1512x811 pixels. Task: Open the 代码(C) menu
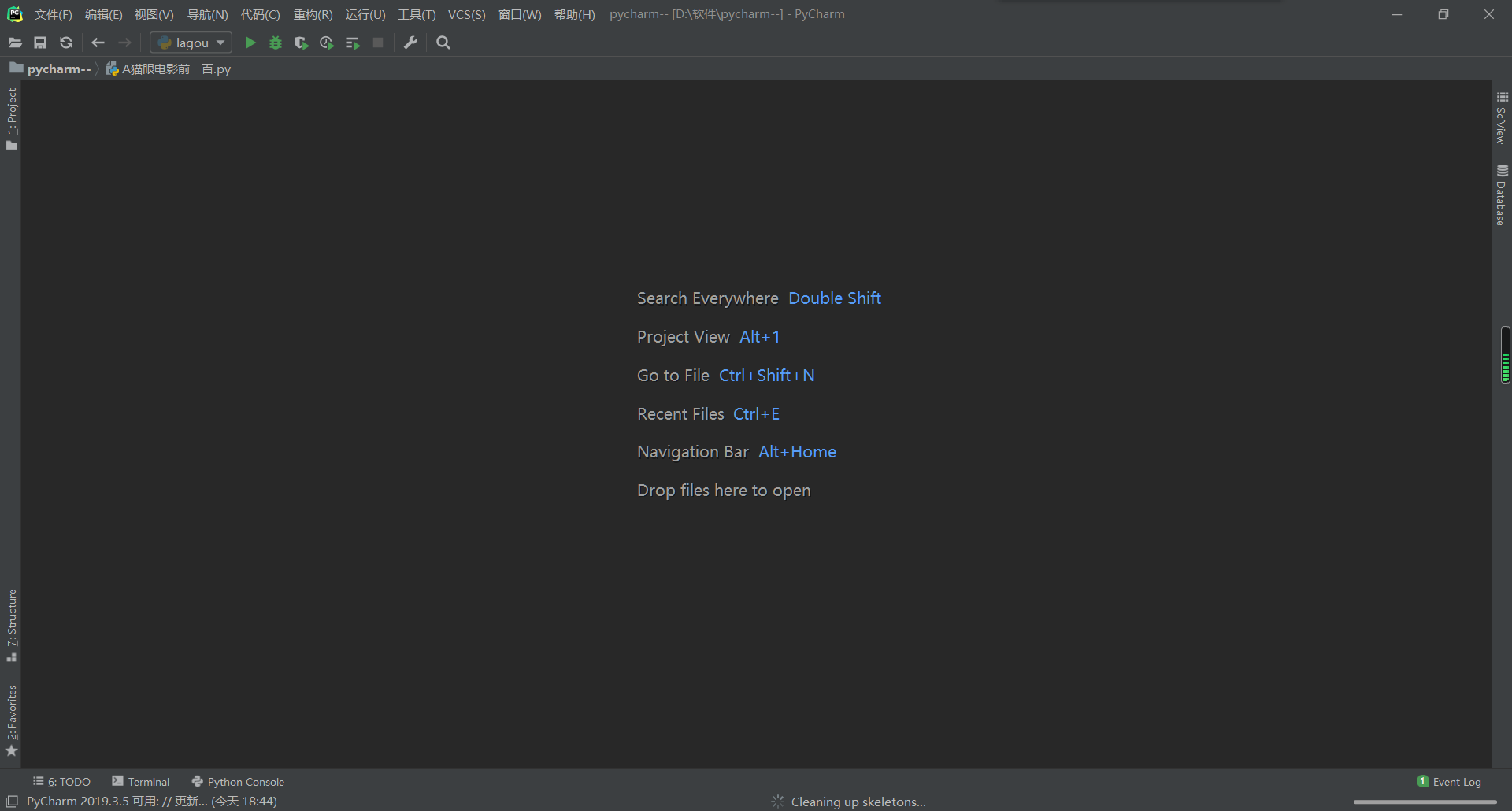(x=261, y=15)
